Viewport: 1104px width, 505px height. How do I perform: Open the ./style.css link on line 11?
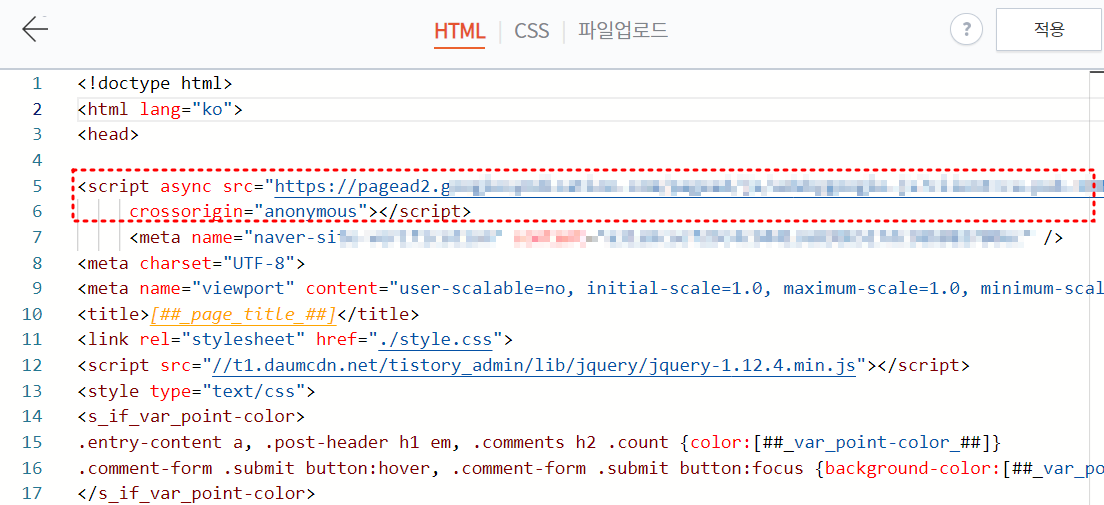click(437, 340)
